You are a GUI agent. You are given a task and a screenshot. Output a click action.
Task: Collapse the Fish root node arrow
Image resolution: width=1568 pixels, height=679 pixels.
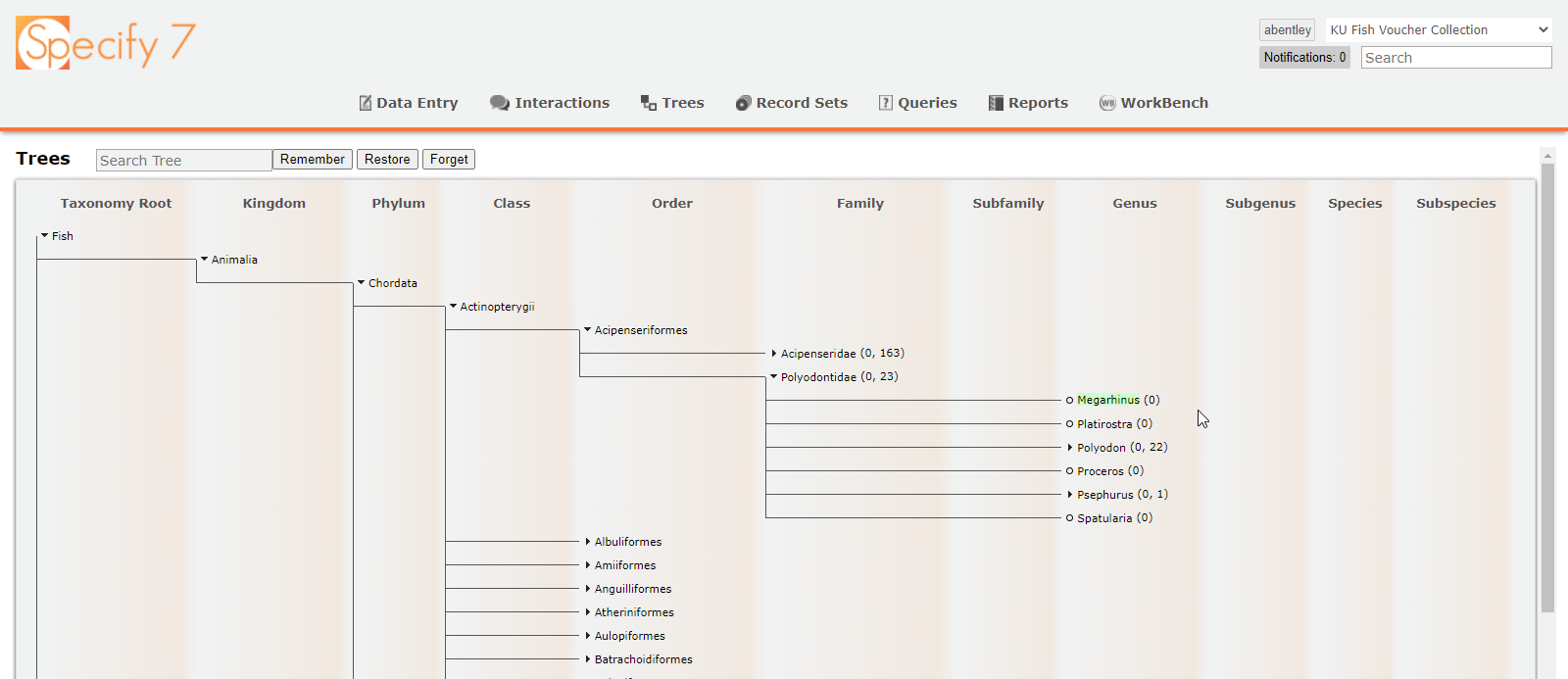[x=44, y=236]
